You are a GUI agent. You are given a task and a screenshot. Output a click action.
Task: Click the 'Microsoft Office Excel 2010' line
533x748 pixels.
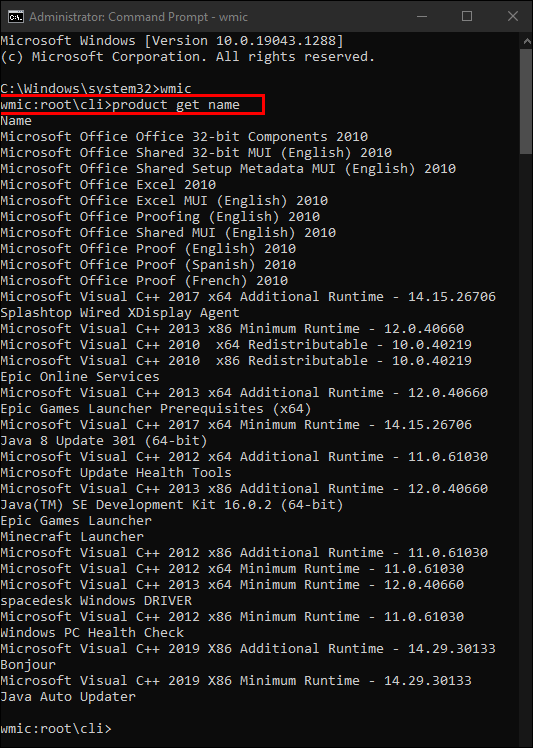coord(108,185)
